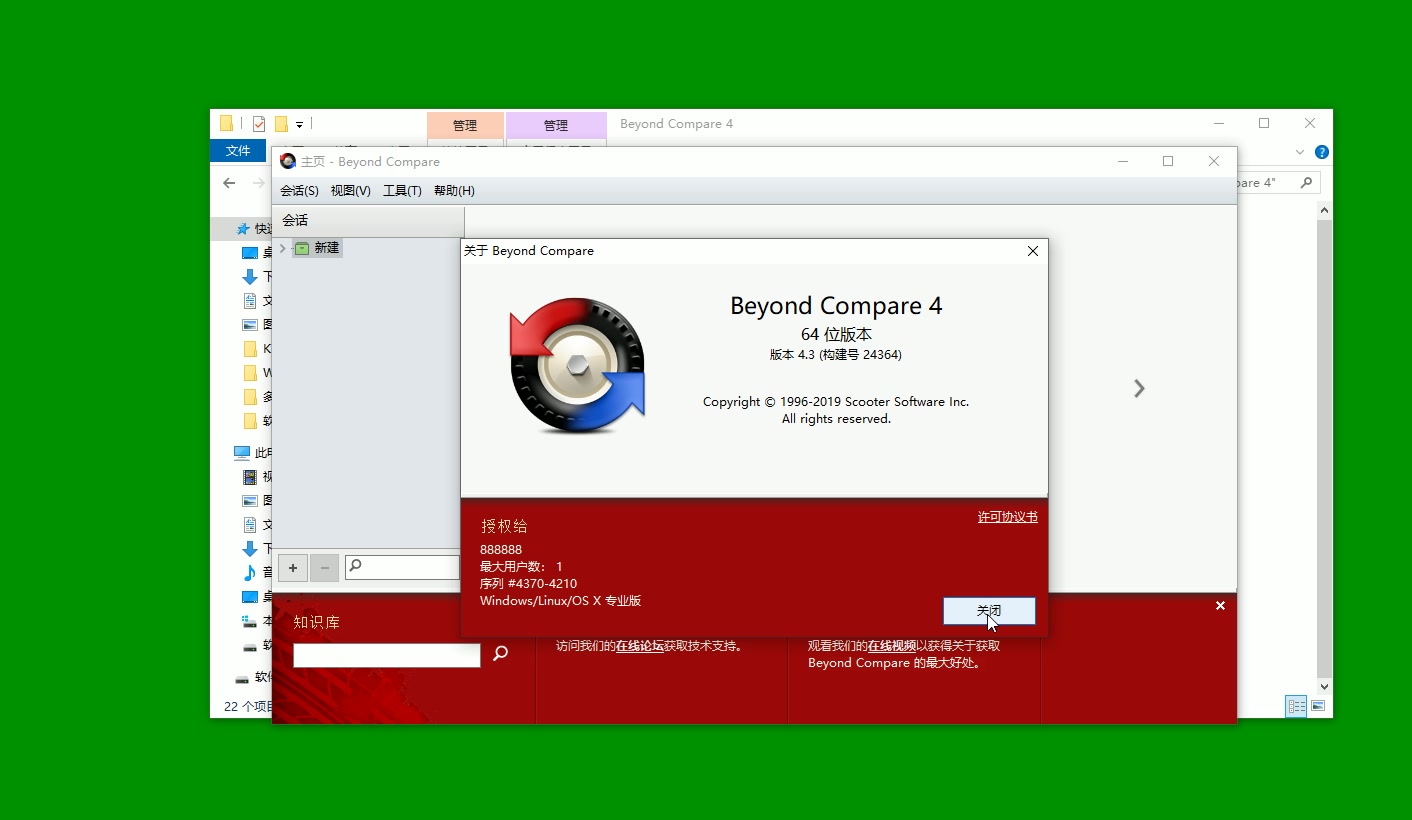Dismiss the red tips panel with white X
The image size is (1412, 820).
pyautogui.click(x=1220, y=606)
